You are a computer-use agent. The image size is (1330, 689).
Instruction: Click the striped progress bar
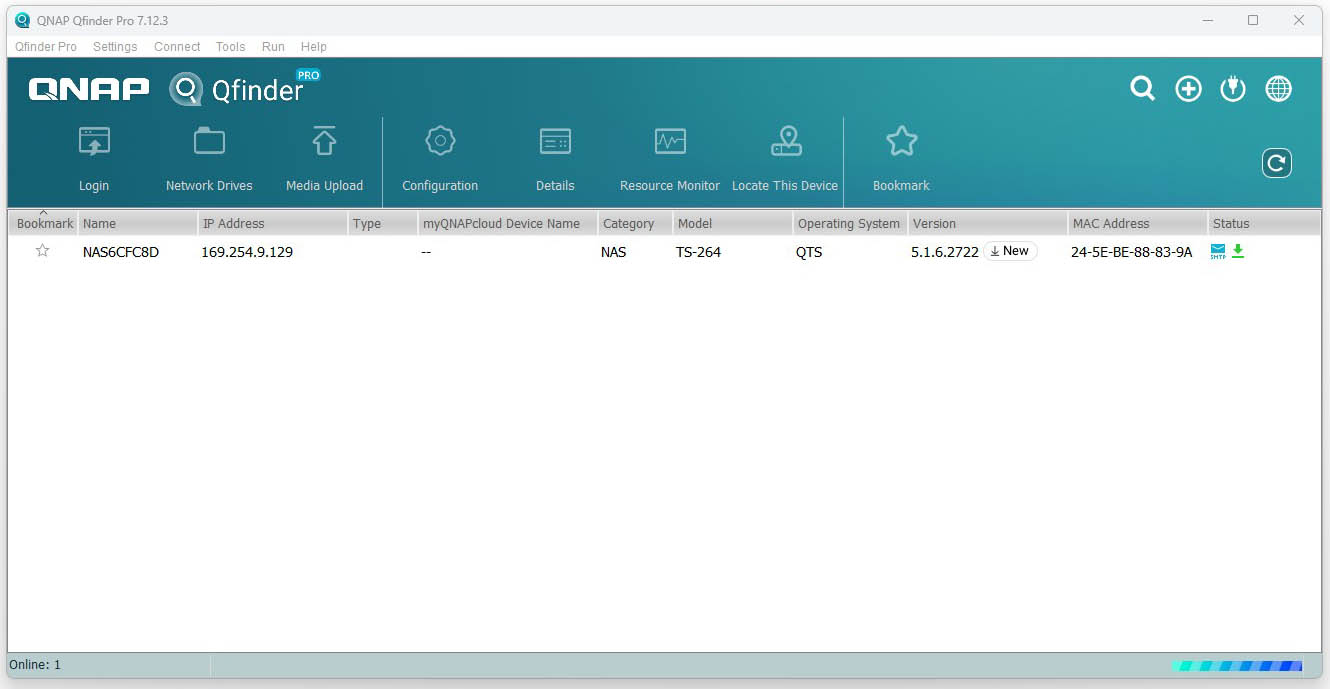click(x=1238, y=665)
